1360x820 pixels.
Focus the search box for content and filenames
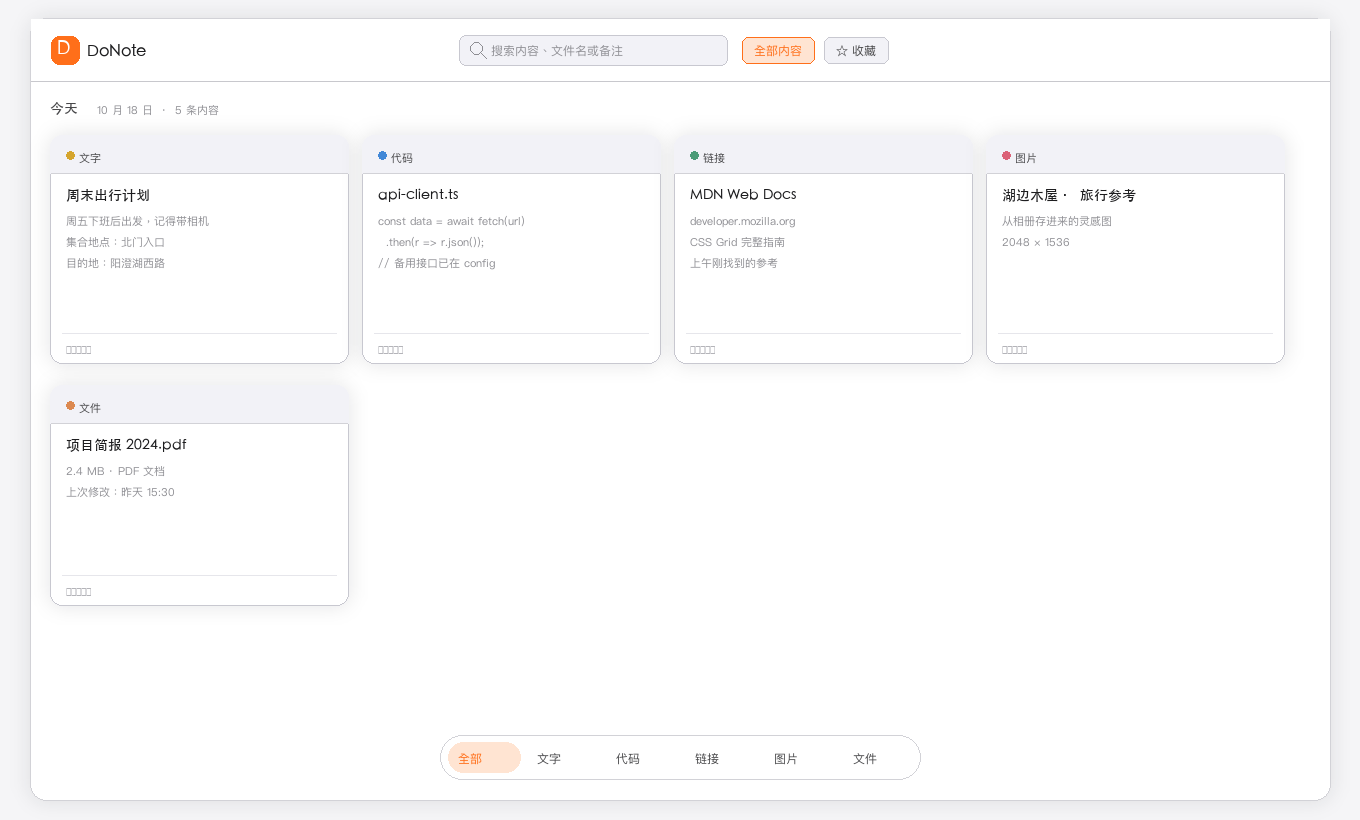pos(593,50)
